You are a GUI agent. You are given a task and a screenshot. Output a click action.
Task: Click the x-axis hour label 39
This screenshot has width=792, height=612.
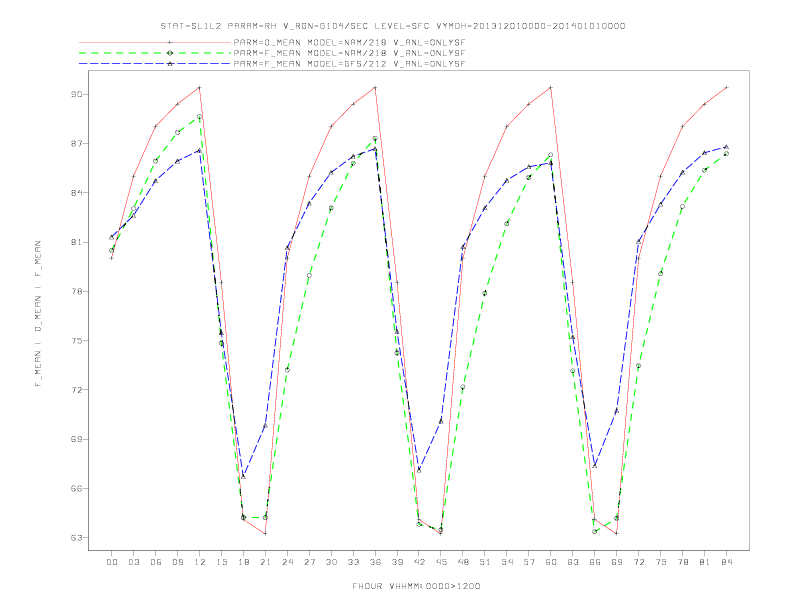[x=397, y=562]
